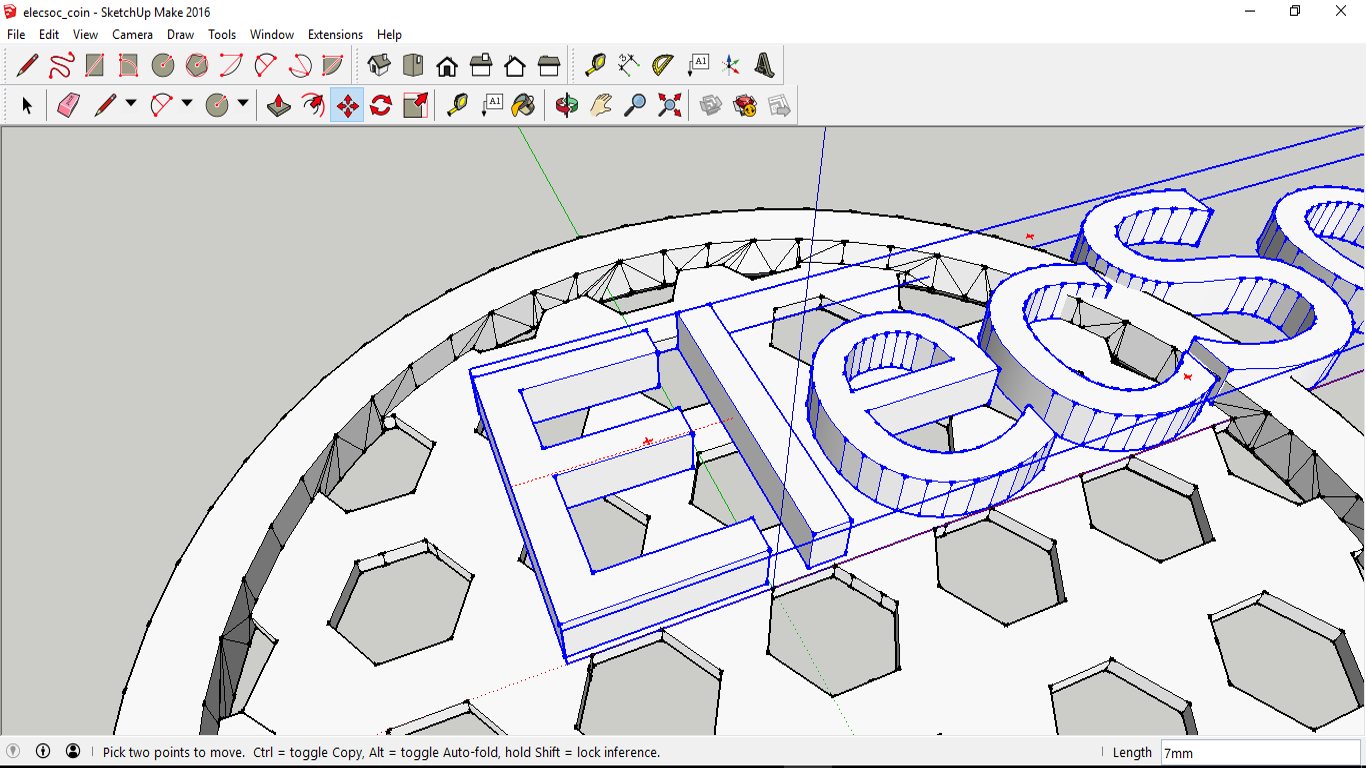Expand the Circle shape tool dropdown arrow
This screenshot has width=1366, height=768.
pyautogui.click(x=243, y=104)
